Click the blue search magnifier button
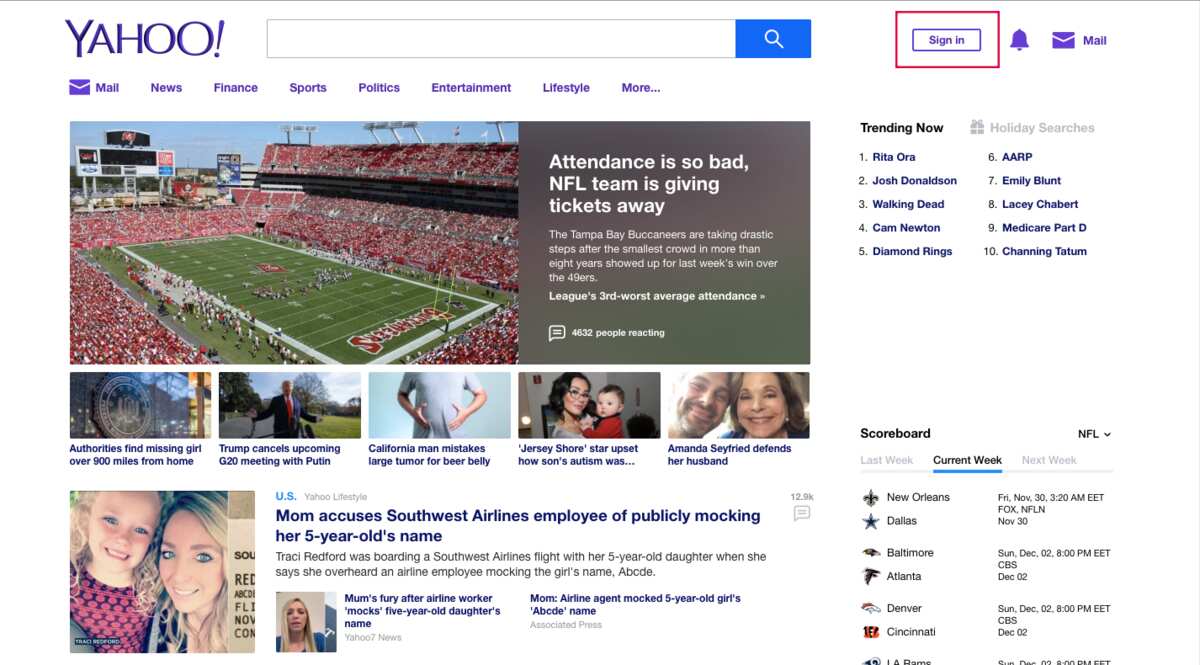The width and height of the screenshot is (1200, 665). 773,39
